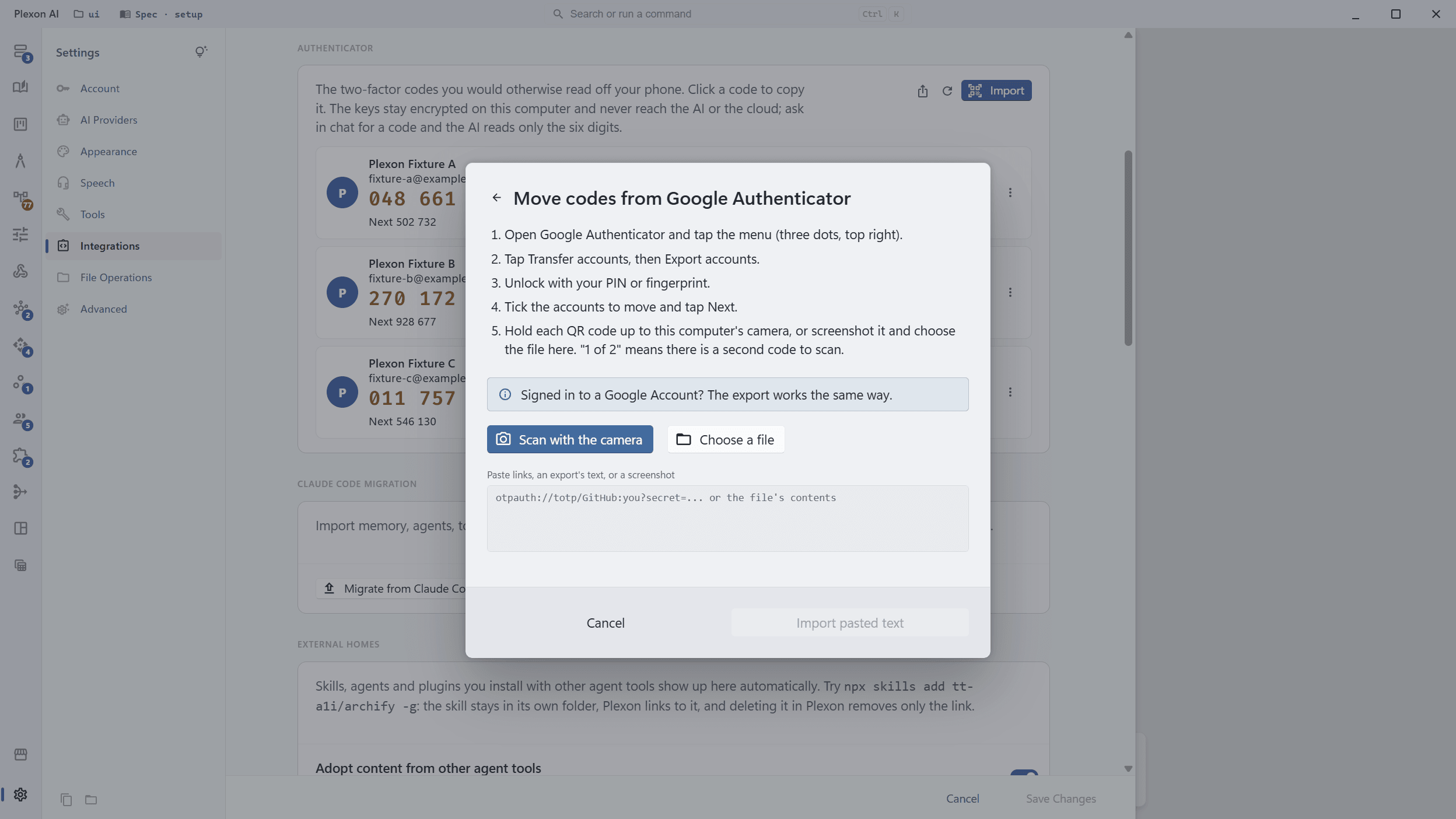Image resolution: width=1456 pixels, height=819 pixels.
Task: Cancel the Move codes dialog
Action: (605, 622)
